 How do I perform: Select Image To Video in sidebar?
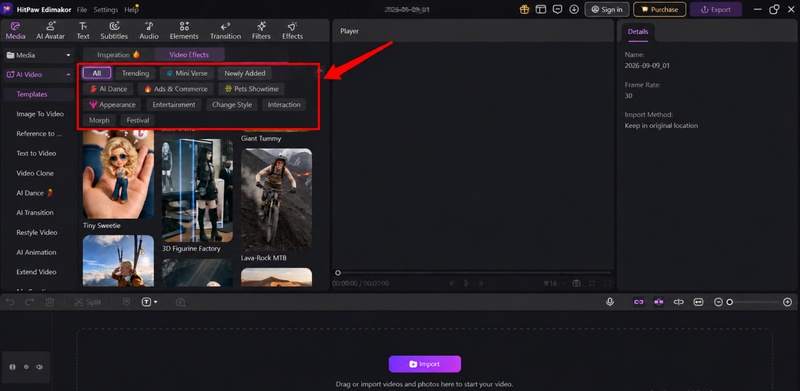pos(40,114)
